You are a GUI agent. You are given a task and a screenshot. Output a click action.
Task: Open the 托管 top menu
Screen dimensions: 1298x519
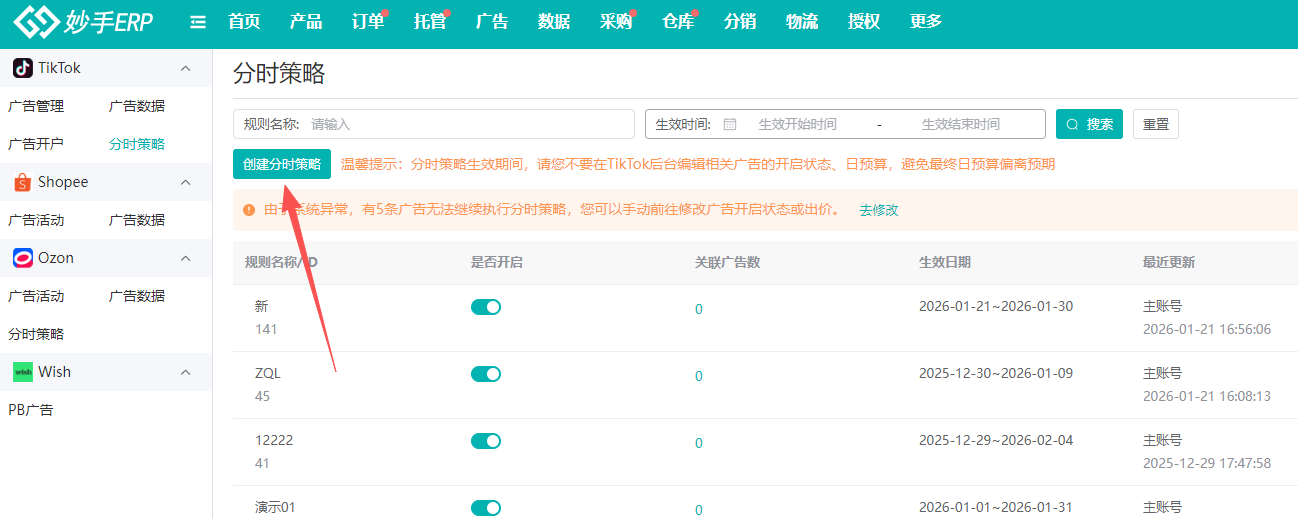[430, 22]
